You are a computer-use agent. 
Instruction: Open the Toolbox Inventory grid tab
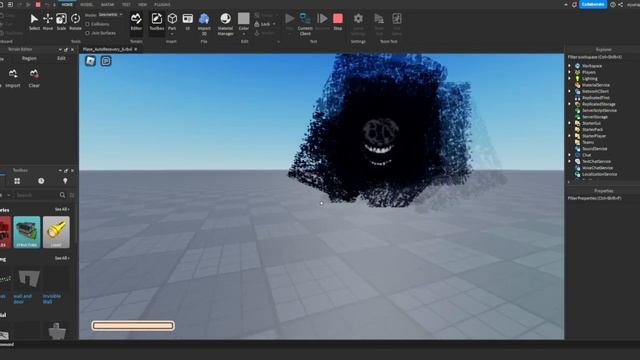pos(17,181)
